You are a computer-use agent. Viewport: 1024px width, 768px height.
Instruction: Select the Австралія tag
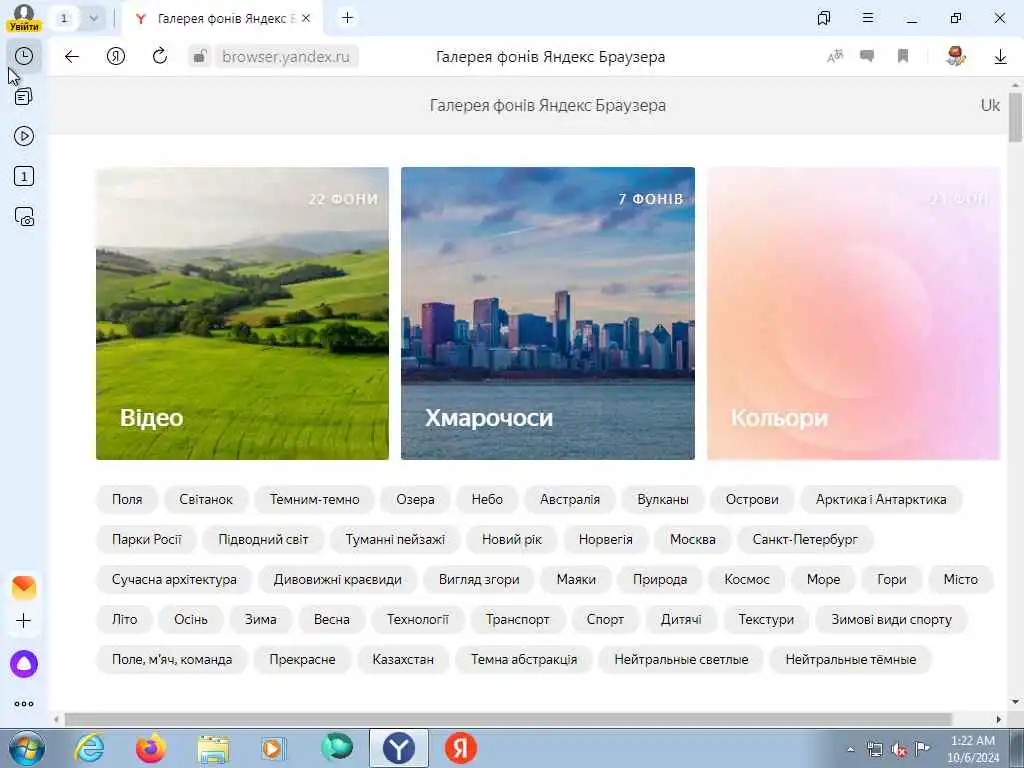pyautogui.click(x=570, y=500)
